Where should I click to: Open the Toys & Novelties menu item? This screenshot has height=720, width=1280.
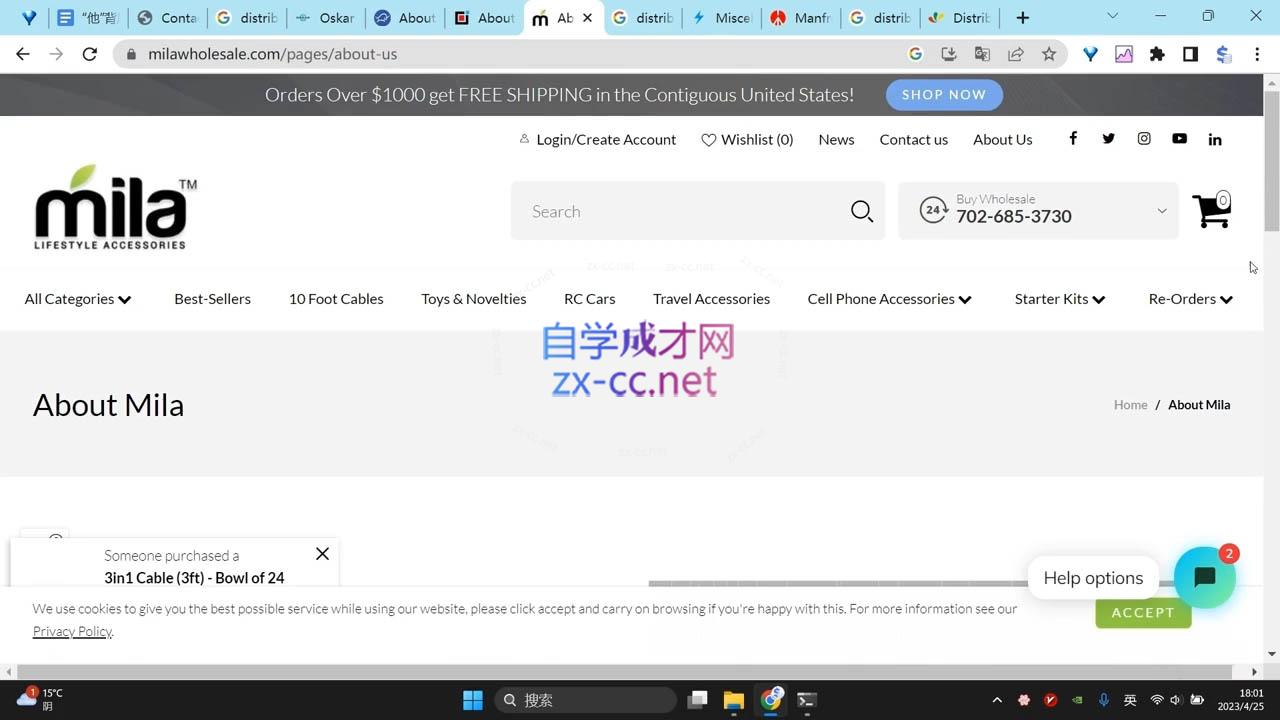[x=474, y=299]
